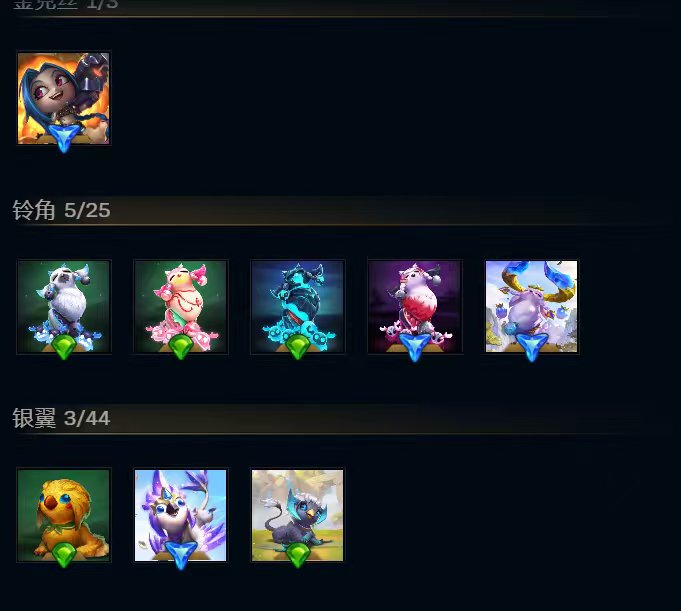Image resolution: width=681 pixels, height=611 pixels.
Task: Click blue star gem on golden-horned 铃角
Action: (532, 347)
